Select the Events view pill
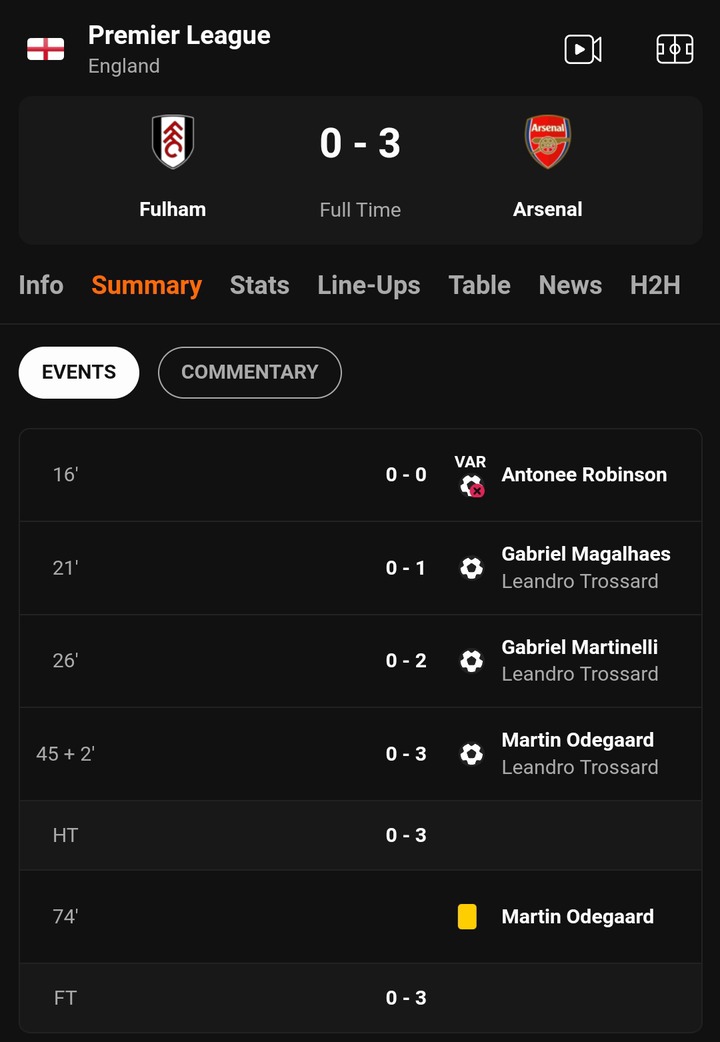The width and height of the screenshot is (720, 1042). click(x=79, y=372)
